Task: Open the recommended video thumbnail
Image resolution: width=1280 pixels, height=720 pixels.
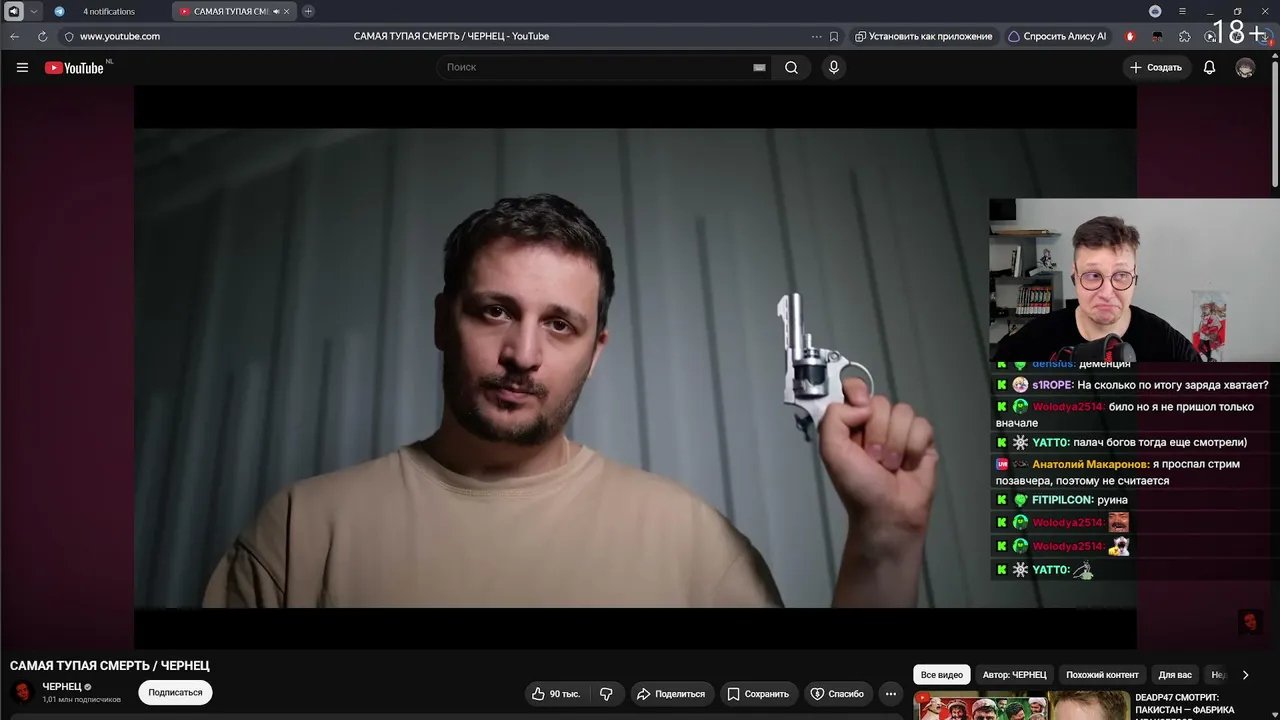Action: 1021,706
